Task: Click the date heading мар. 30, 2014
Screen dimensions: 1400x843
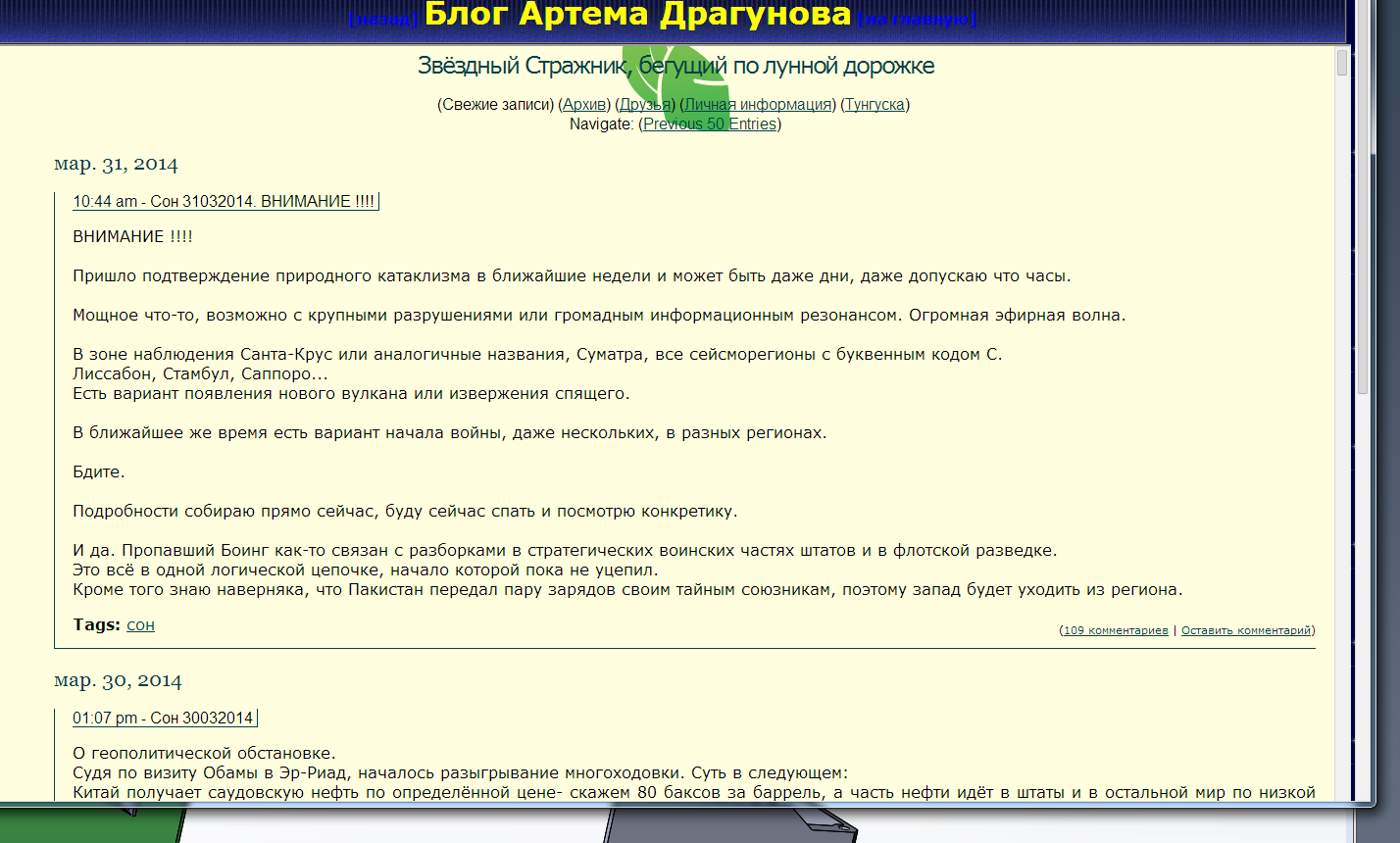Action: 118,680
